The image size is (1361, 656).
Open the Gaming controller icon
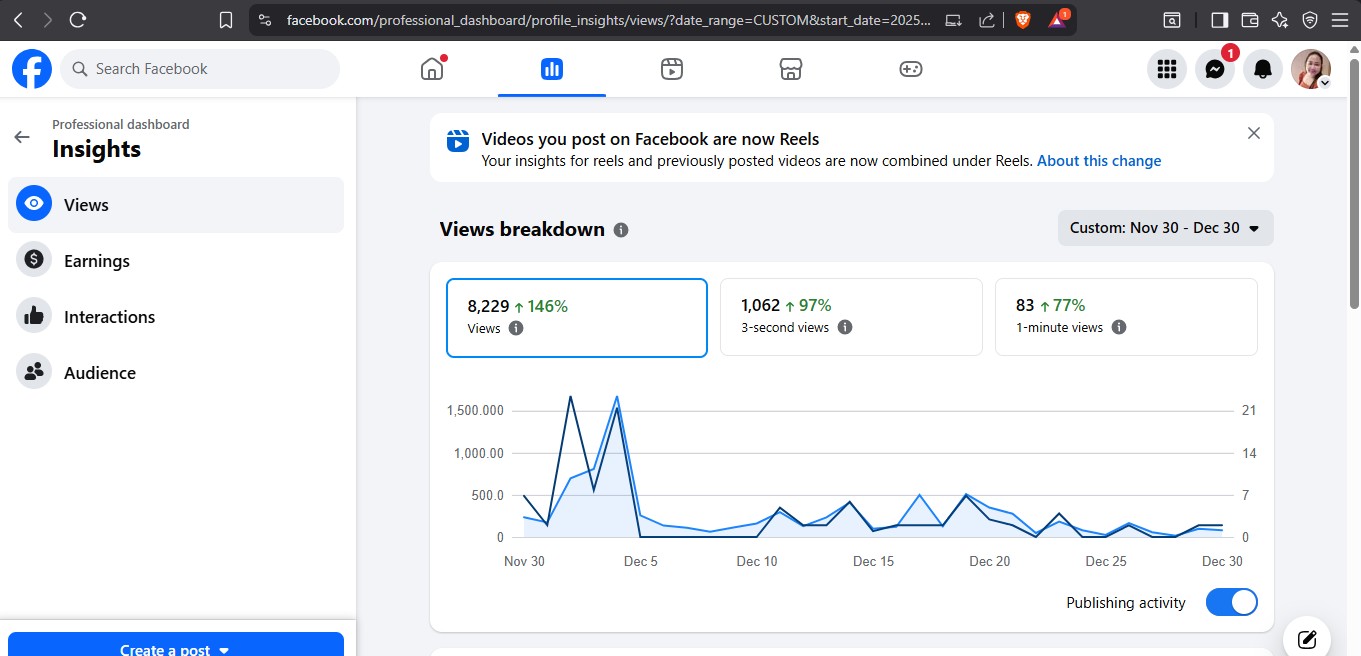[910, 69]
